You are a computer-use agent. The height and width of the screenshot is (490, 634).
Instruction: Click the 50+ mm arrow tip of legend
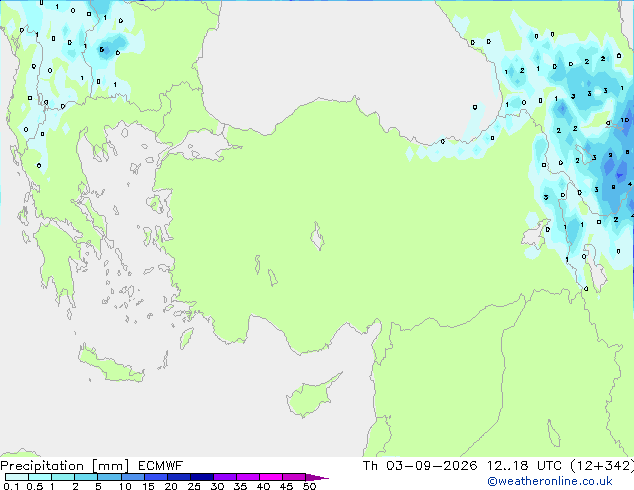[x=317, y=477]
